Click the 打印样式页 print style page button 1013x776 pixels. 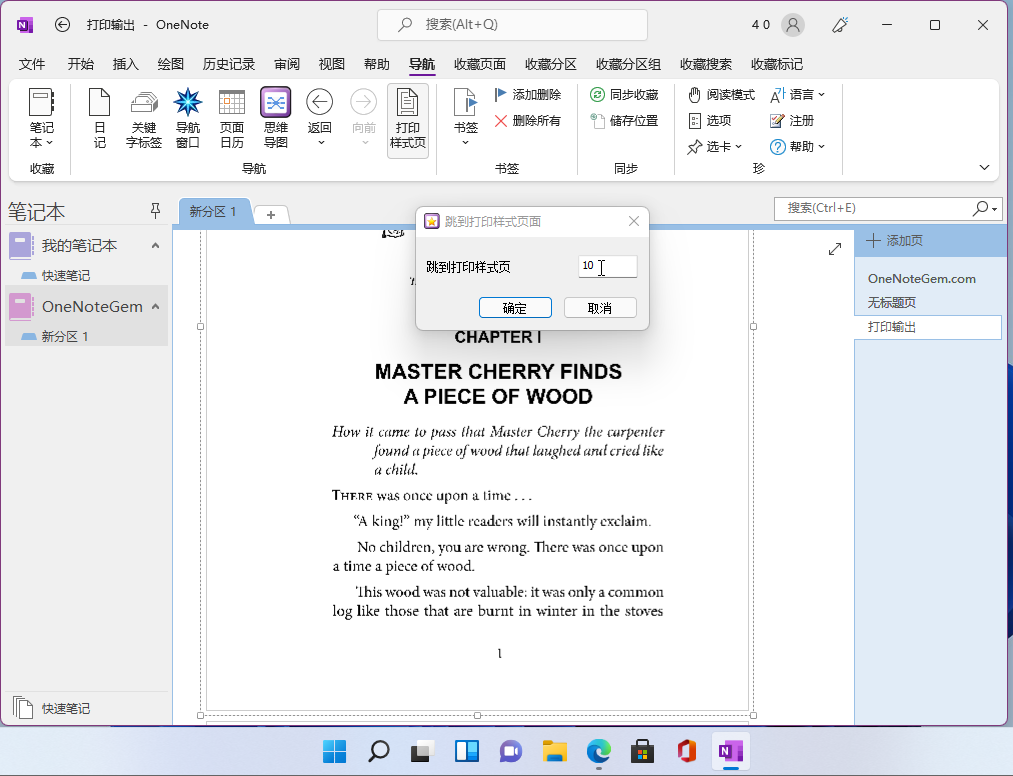(408, 120)
